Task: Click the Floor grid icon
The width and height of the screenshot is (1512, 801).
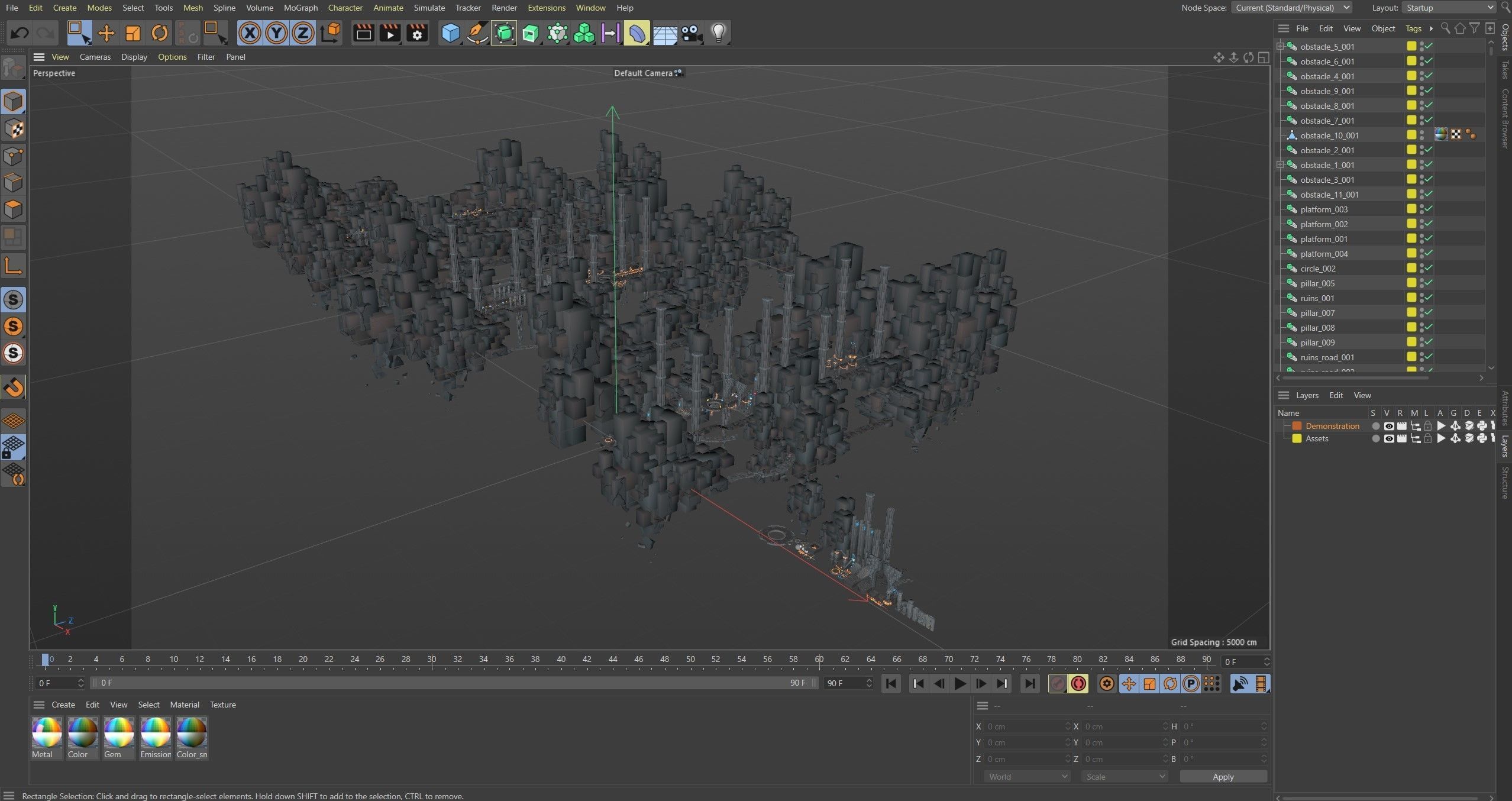Action: [x=665, y=33]
